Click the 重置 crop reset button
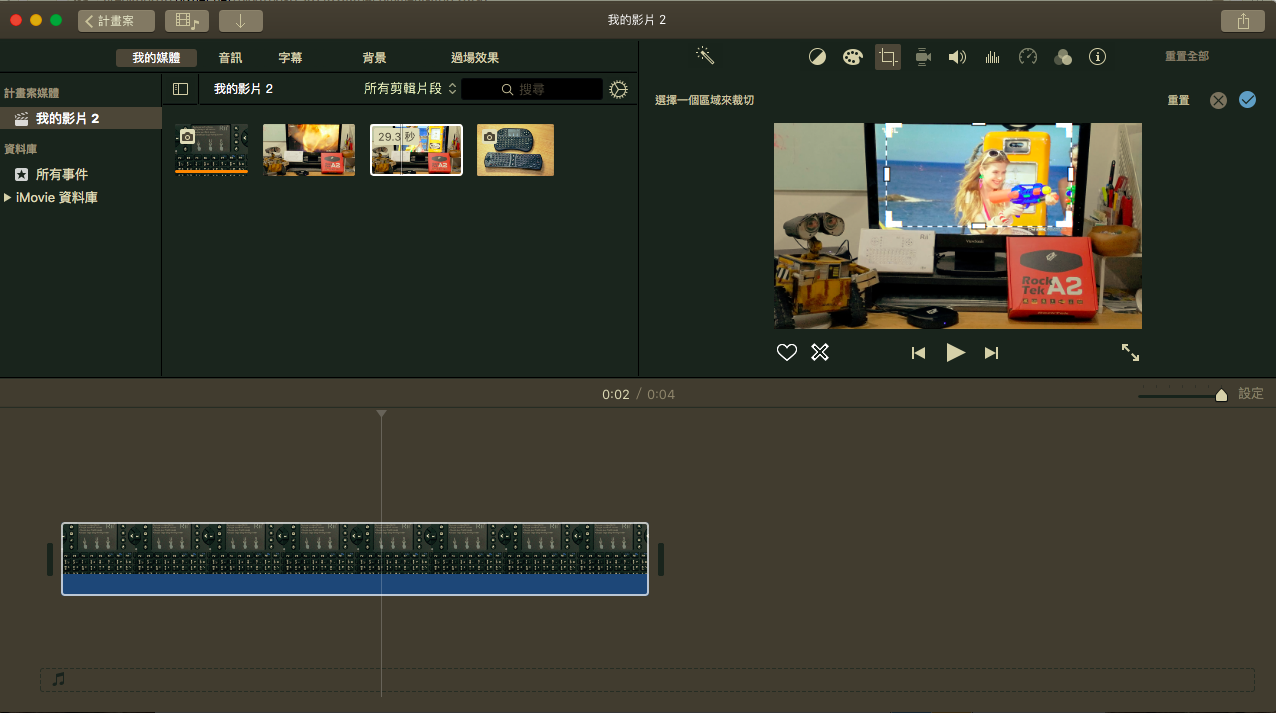Viewport: 1276px width, 713px height. click(x=1178, y=100)
